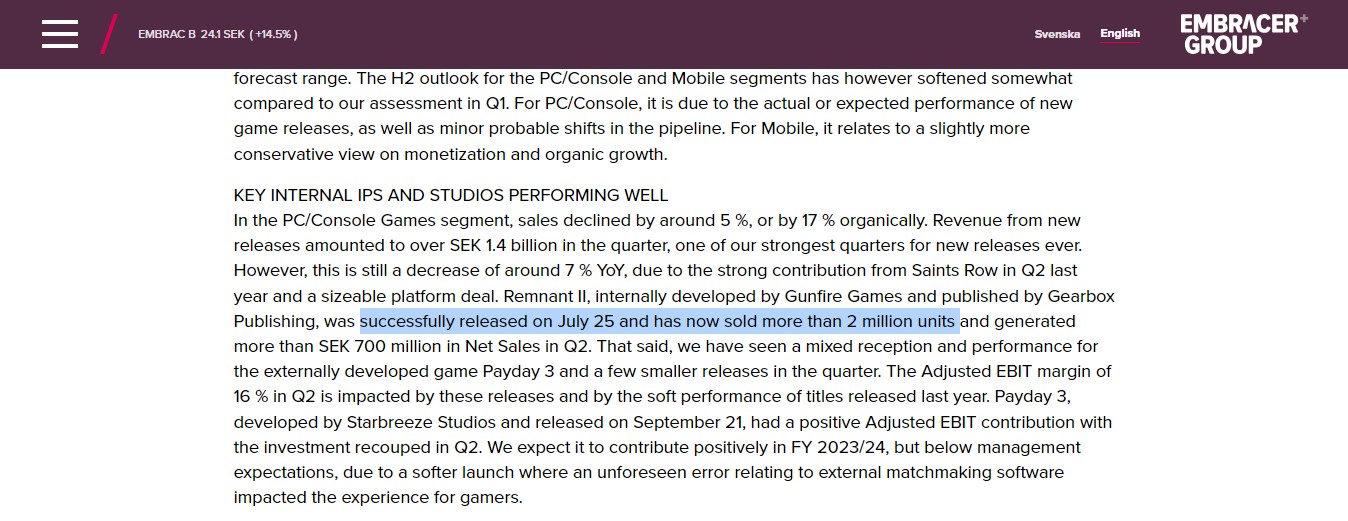Switch the site language to Svenska
The image size is (1348, 521).
[1057, 34]
